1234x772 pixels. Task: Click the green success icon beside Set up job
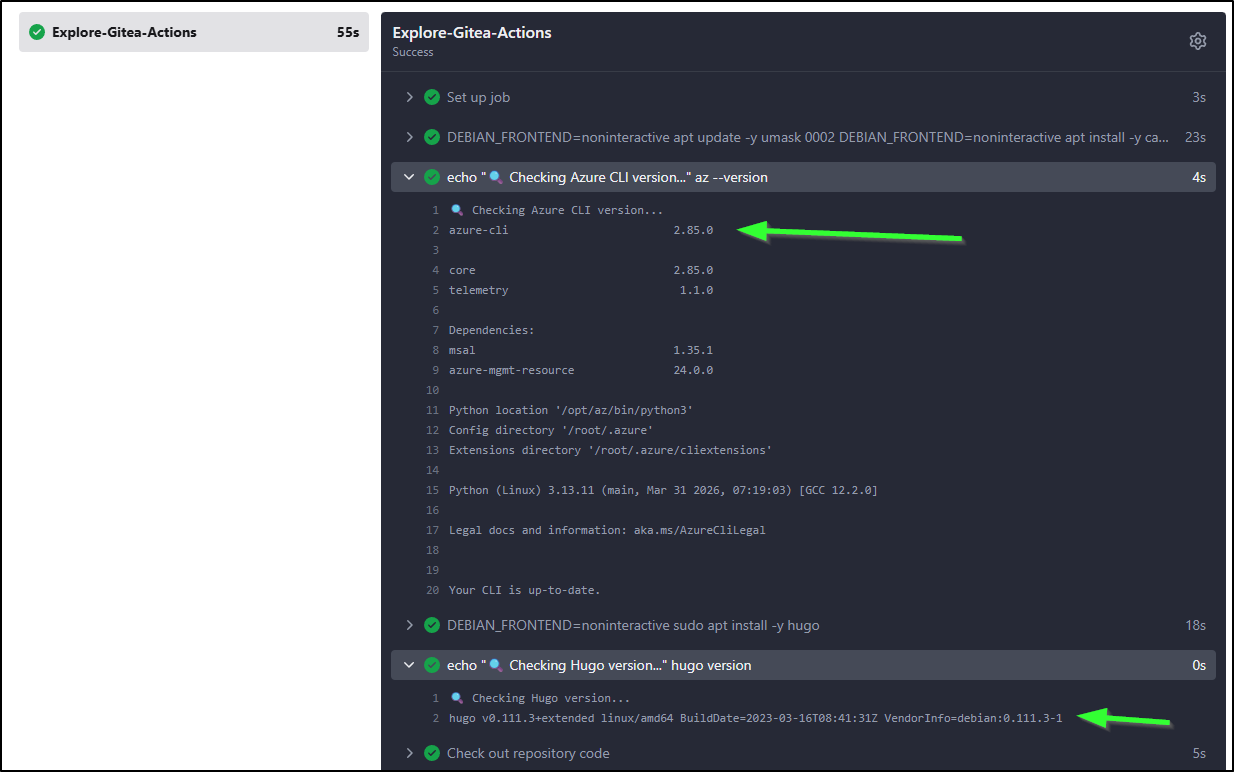click(x=432, y=97)
